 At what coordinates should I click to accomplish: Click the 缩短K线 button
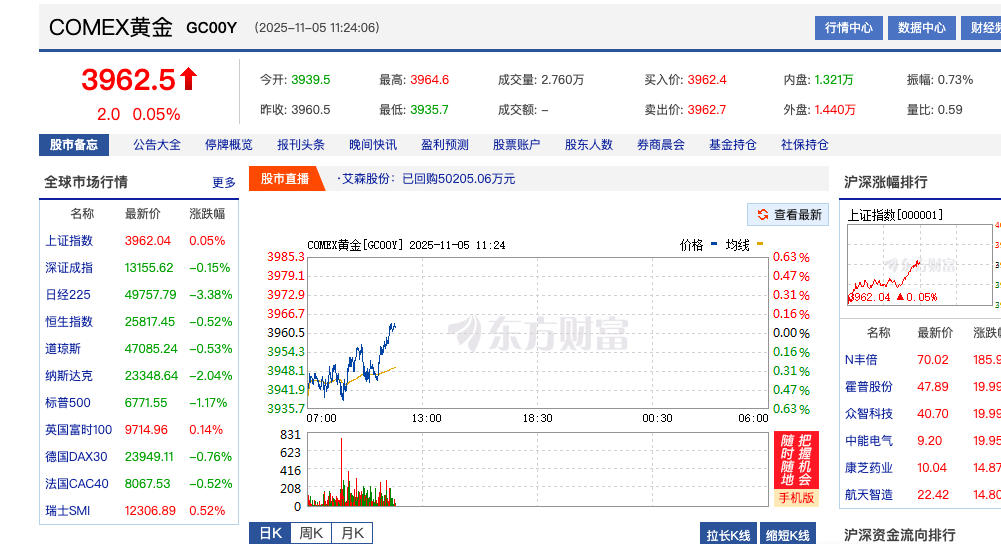pyautogui.click(x=788, y=535)
